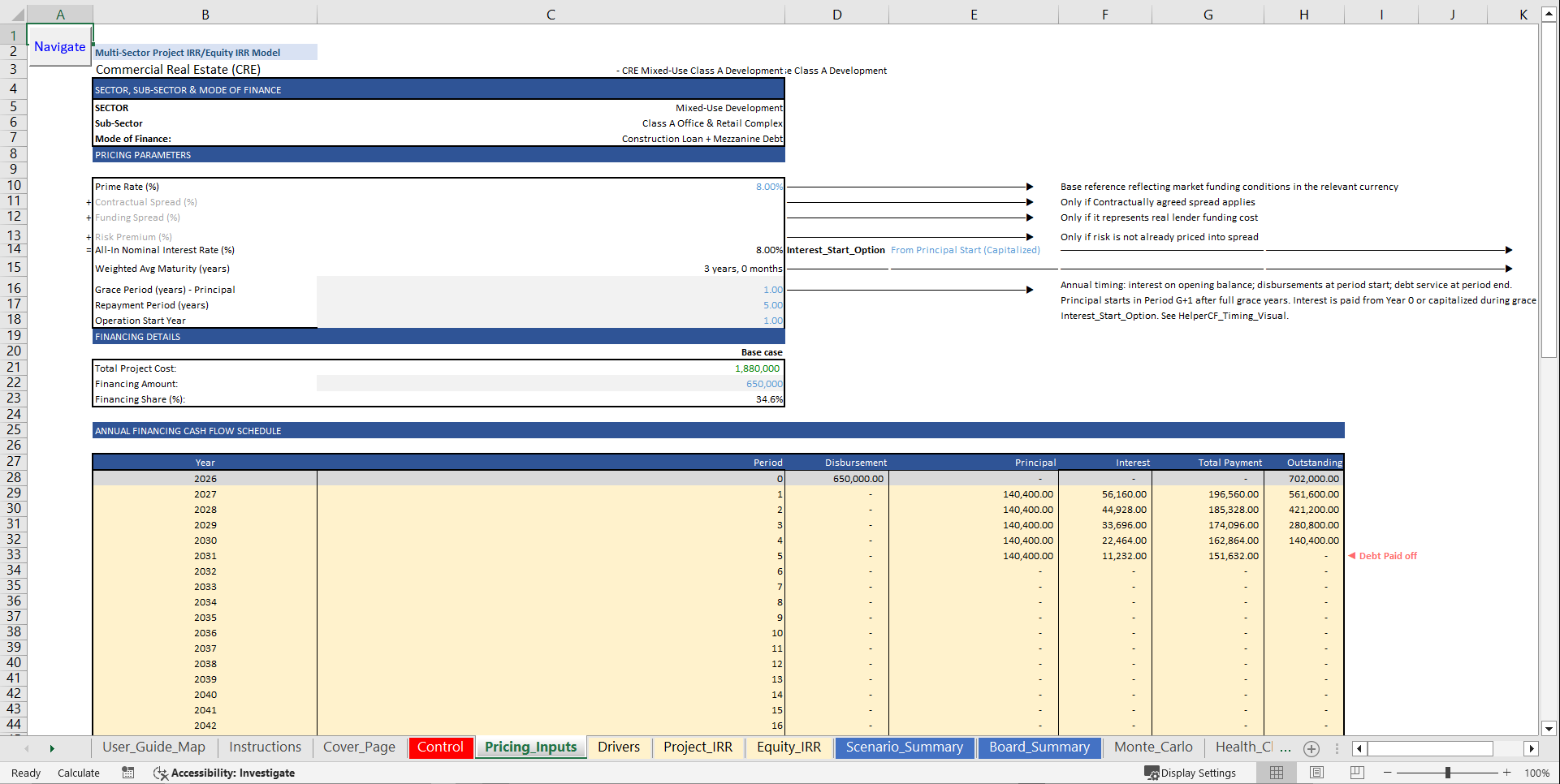Select column H header

(1303, 15)
